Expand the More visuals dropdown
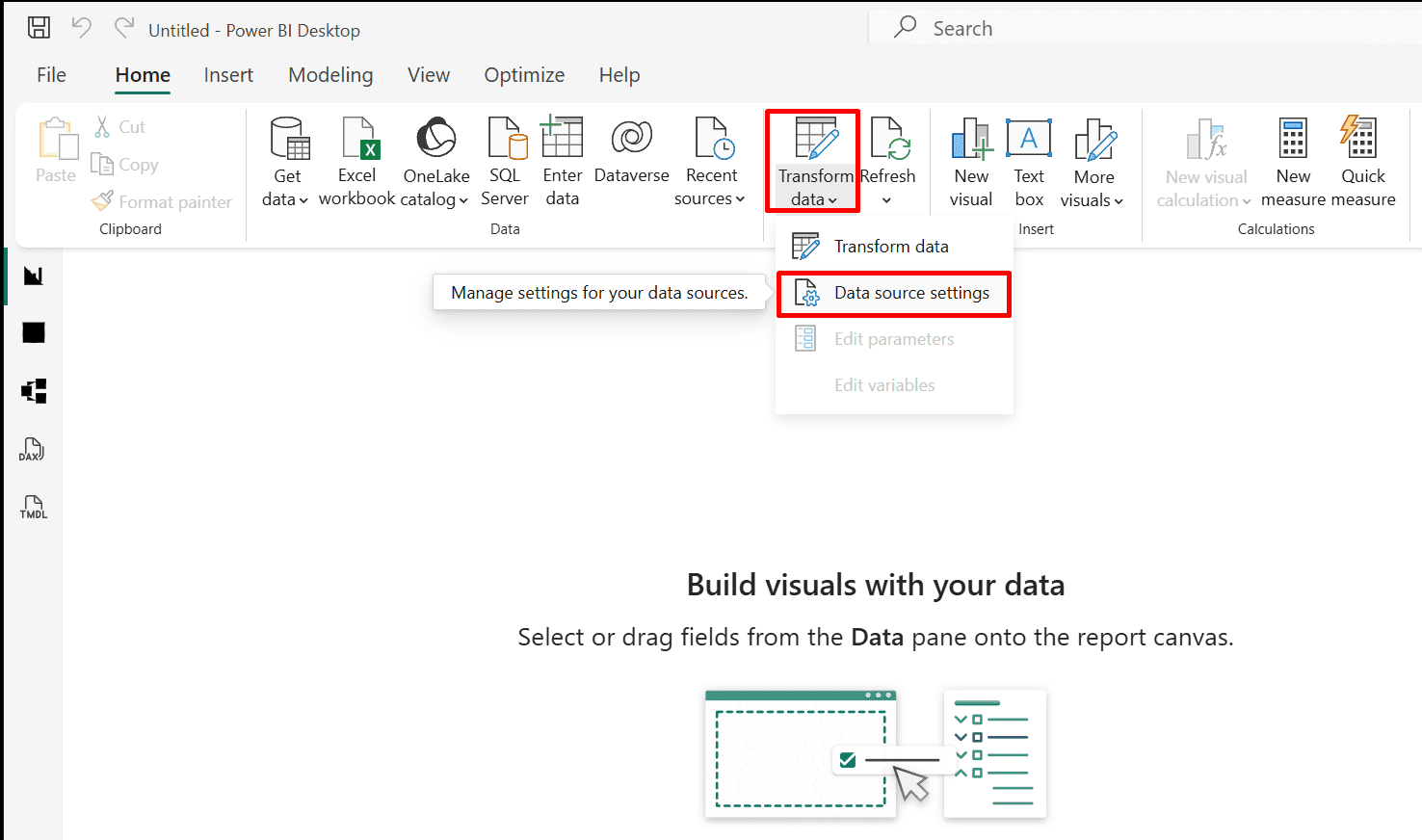 (1093, 200)
